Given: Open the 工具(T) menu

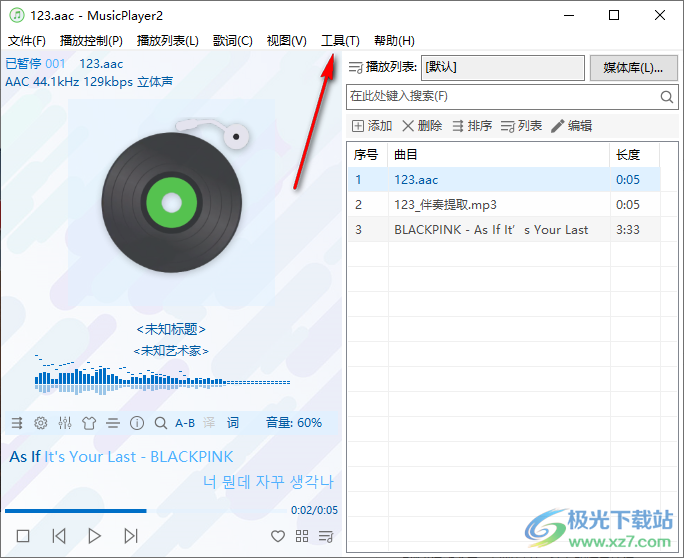Looking at the screenshot, I should (x=340, y=41).
